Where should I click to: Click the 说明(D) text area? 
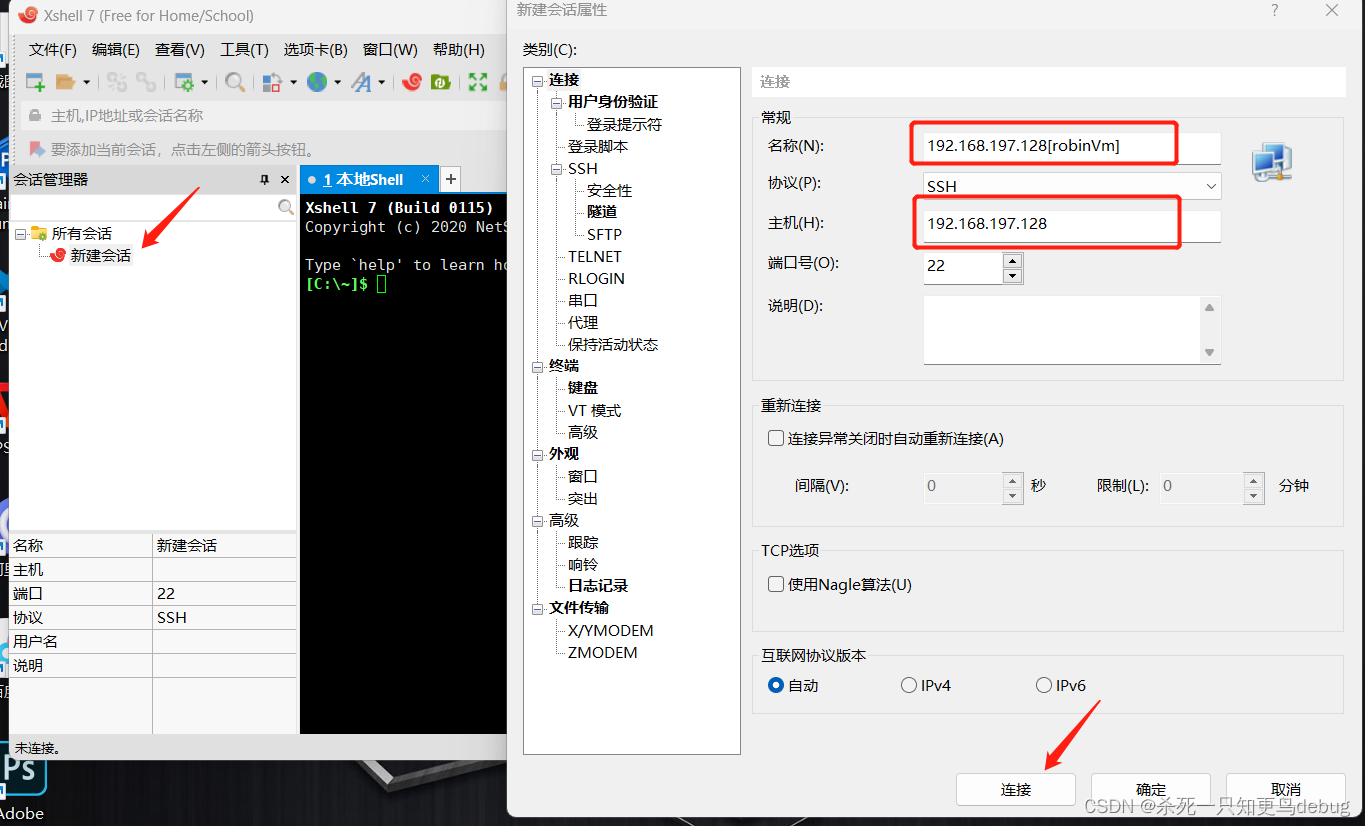[x=1062, y=329]
